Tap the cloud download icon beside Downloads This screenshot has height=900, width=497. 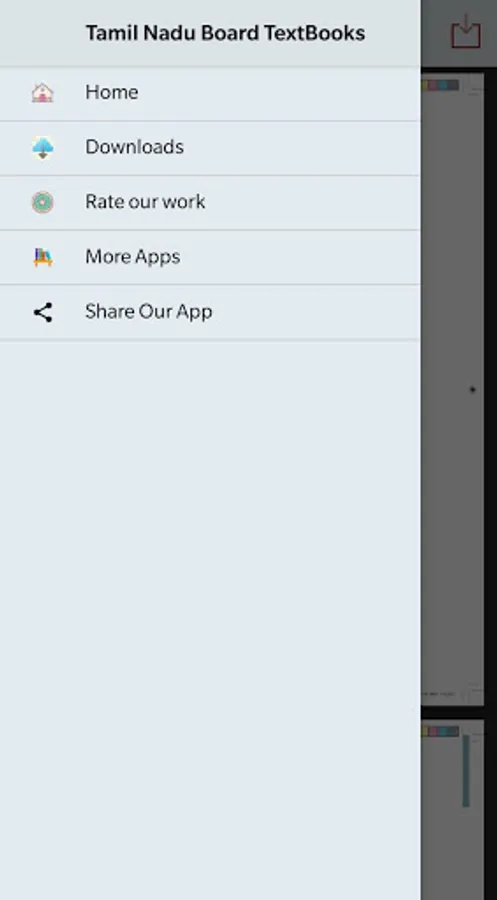(x=42, y=148)
